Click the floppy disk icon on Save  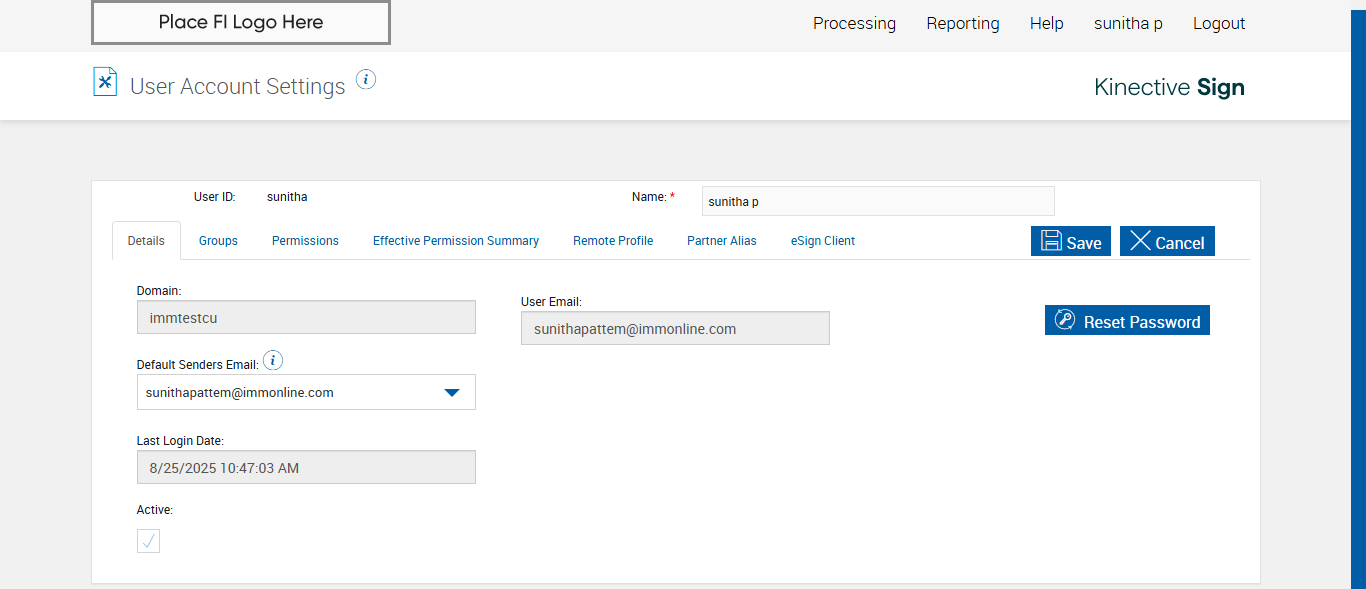click(1051, 240)
